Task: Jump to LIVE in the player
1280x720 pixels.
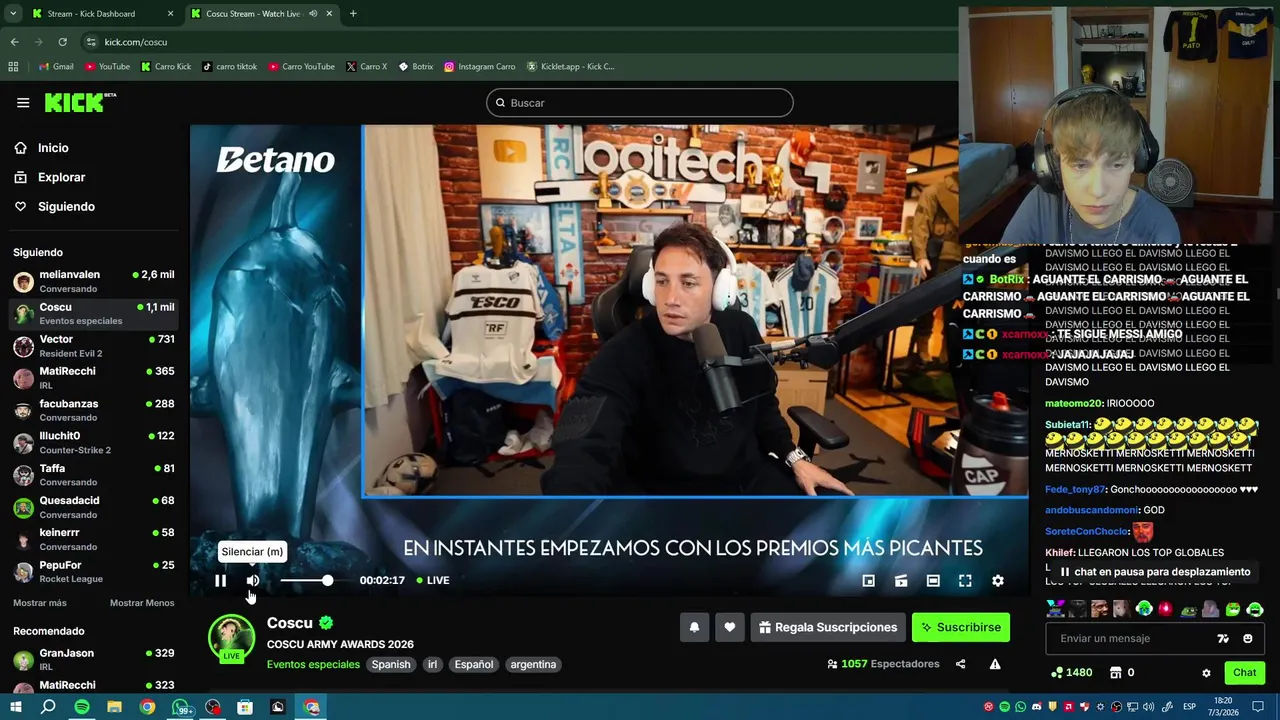Action: click(x=432, y=580)
